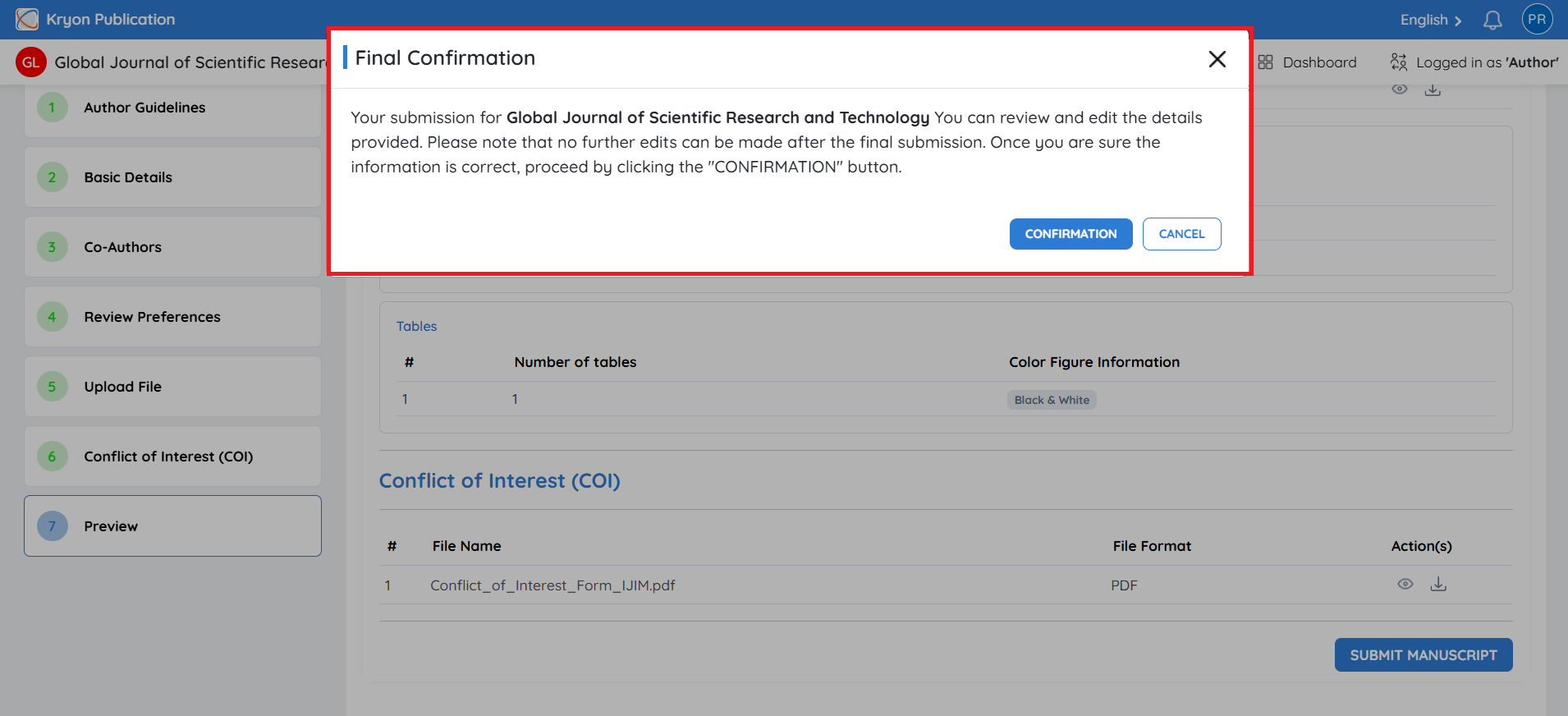Open the PR user profile avatar
The width and height of the screenshot is (1568, 716).
click(1537, 20)
